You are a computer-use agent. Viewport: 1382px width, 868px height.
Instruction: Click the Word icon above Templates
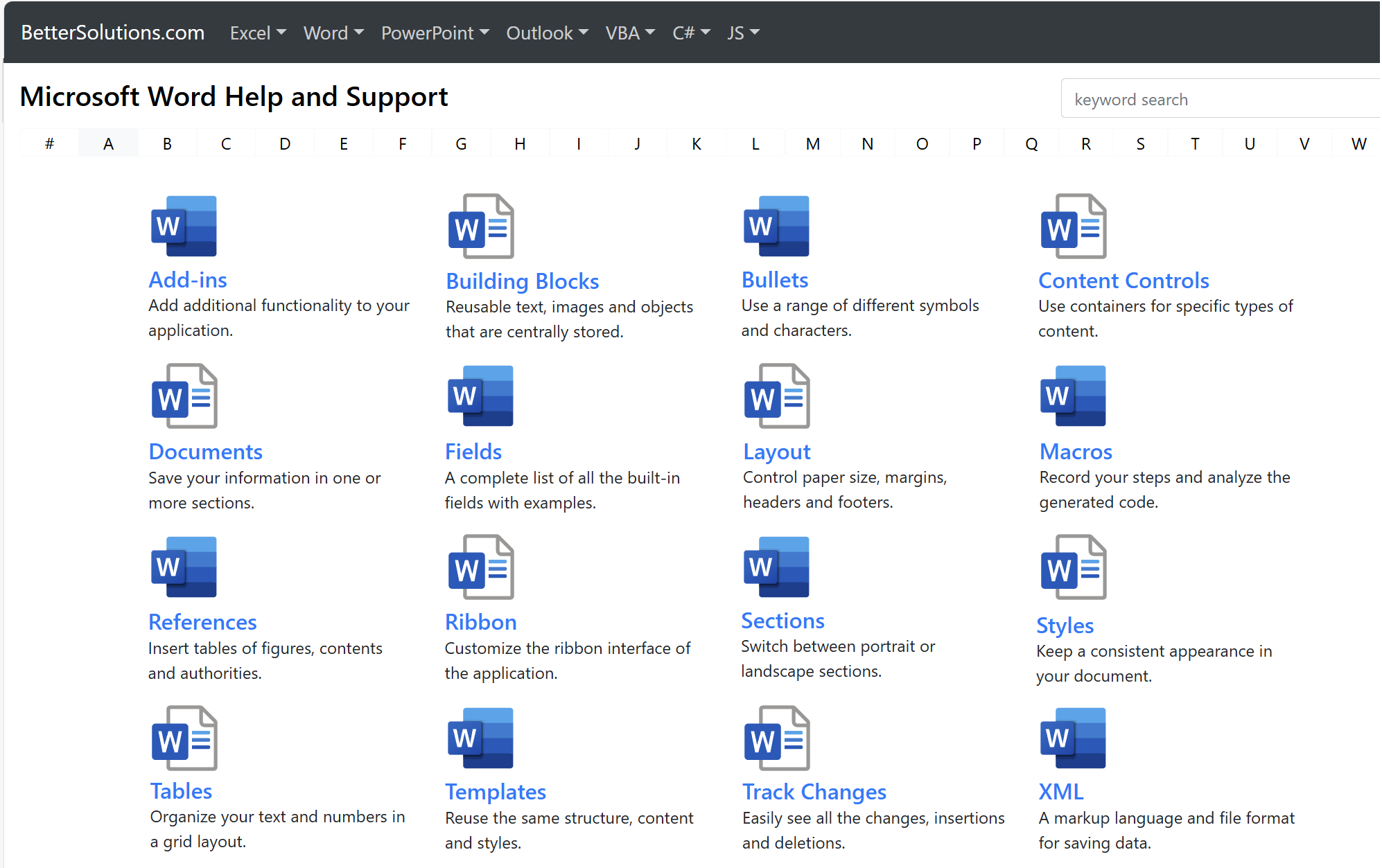[480, 738]
